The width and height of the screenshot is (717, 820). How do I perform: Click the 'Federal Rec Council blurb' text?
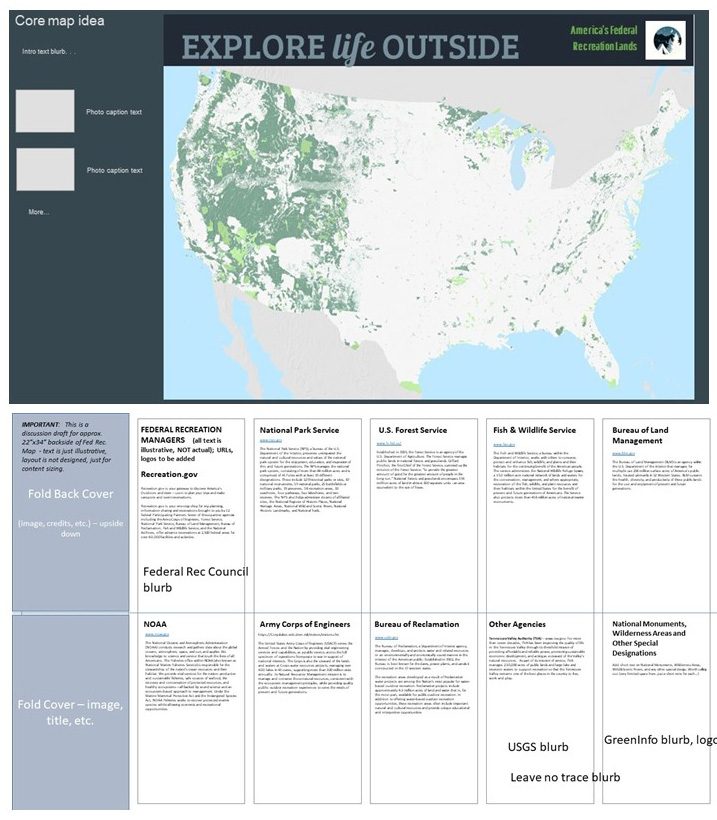pos(196,579)
